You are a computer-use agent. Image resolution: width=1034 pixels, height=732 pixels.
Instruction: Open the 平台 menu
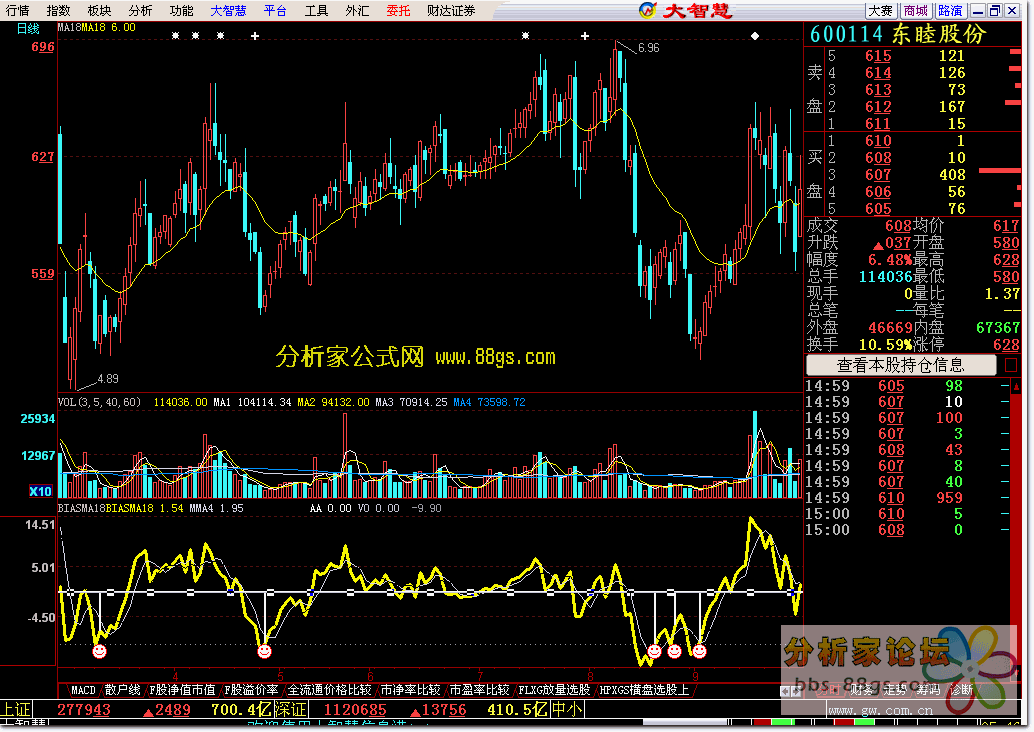(275, 11)
